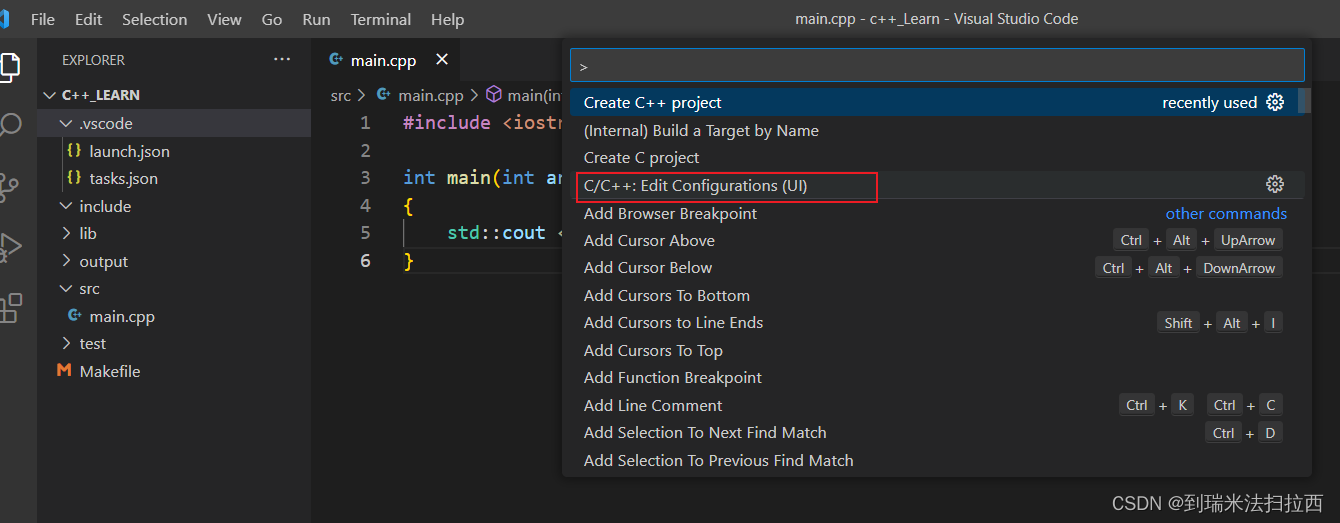
Task: Expand the output folder
Action: tap(67, 262)
